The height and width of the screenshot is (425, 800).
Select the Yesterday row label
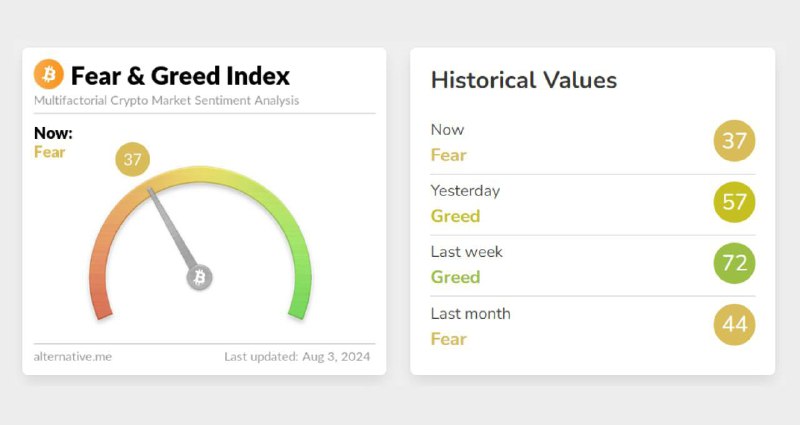click(465, 190)
